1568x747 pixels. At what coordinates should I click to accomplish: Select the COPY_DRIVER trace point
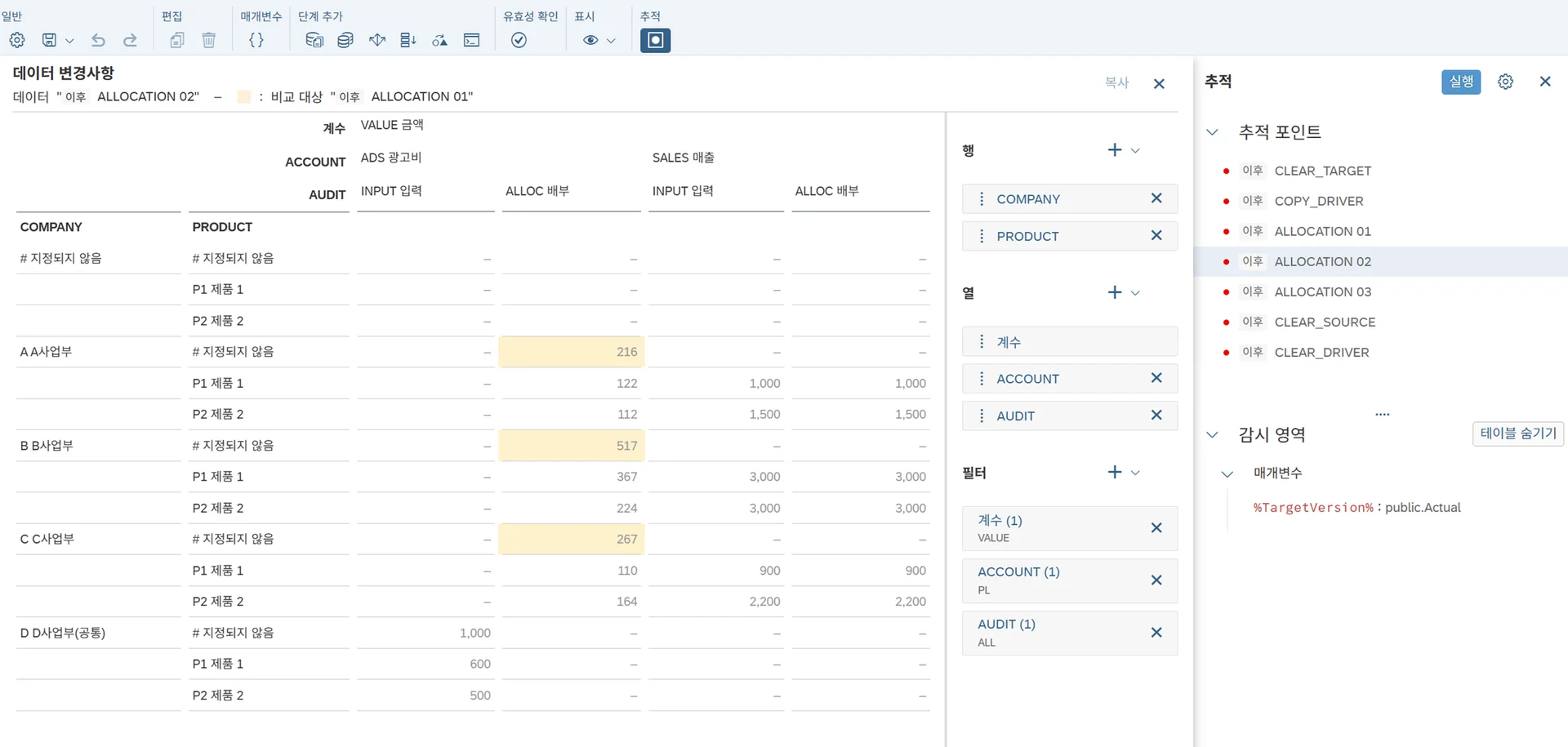click(x=1318, y=202)
